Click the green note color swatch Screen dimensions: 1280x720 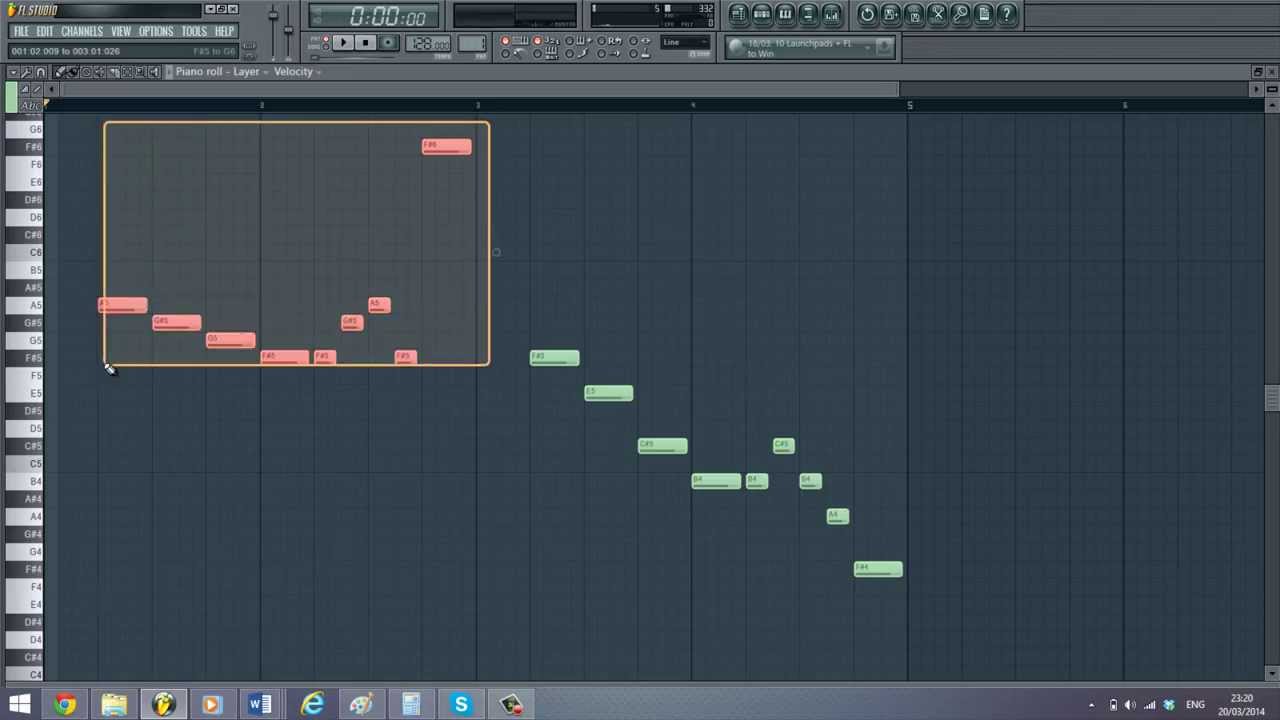coord(11,97)
